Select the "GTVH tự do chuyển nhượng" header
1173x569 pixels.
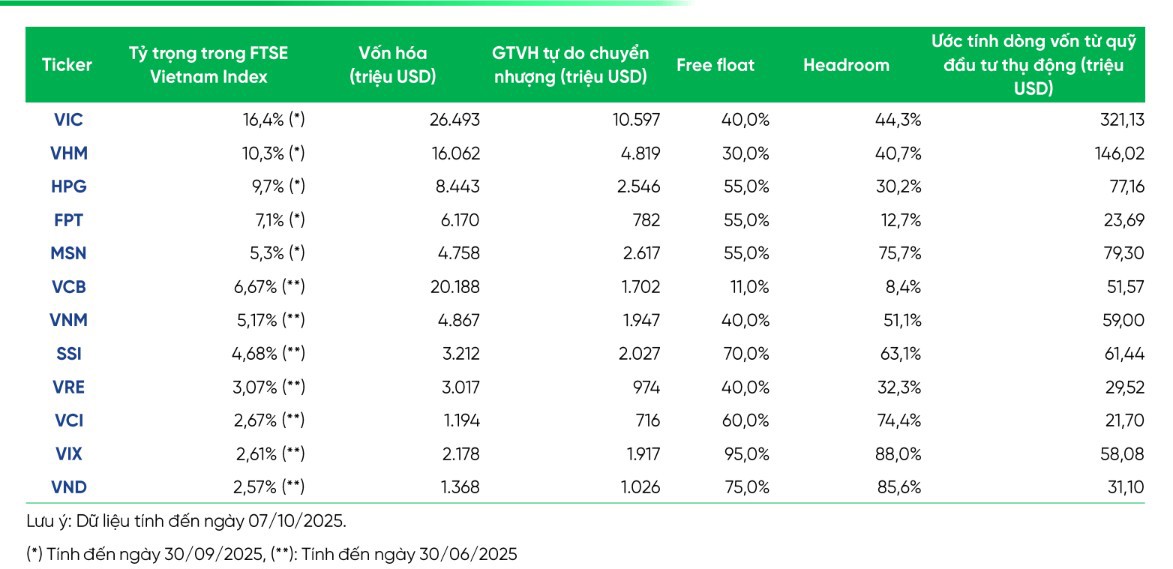tap(570, 65)
